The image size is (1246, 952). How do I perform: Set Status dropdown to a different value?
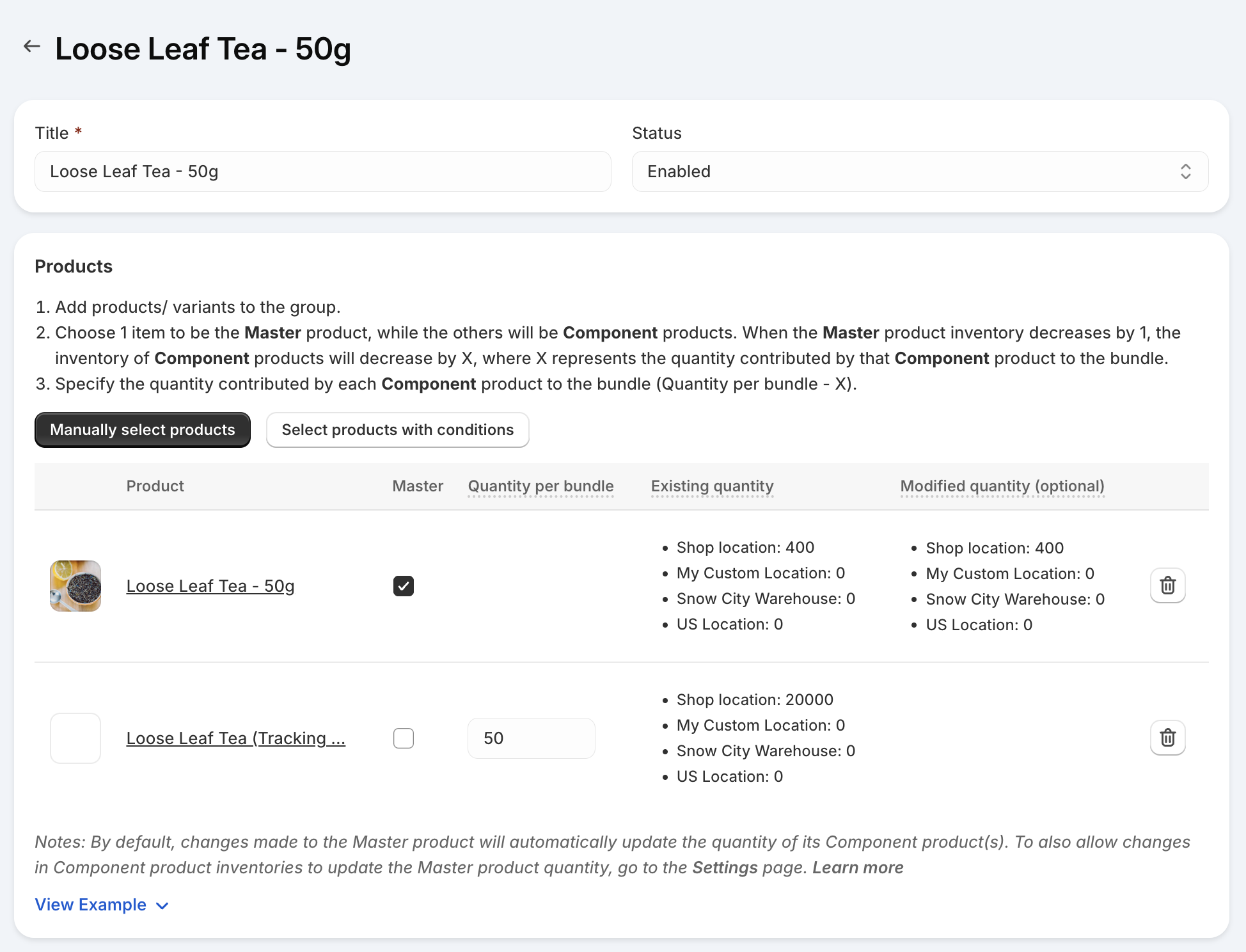[x=918, y=171]
